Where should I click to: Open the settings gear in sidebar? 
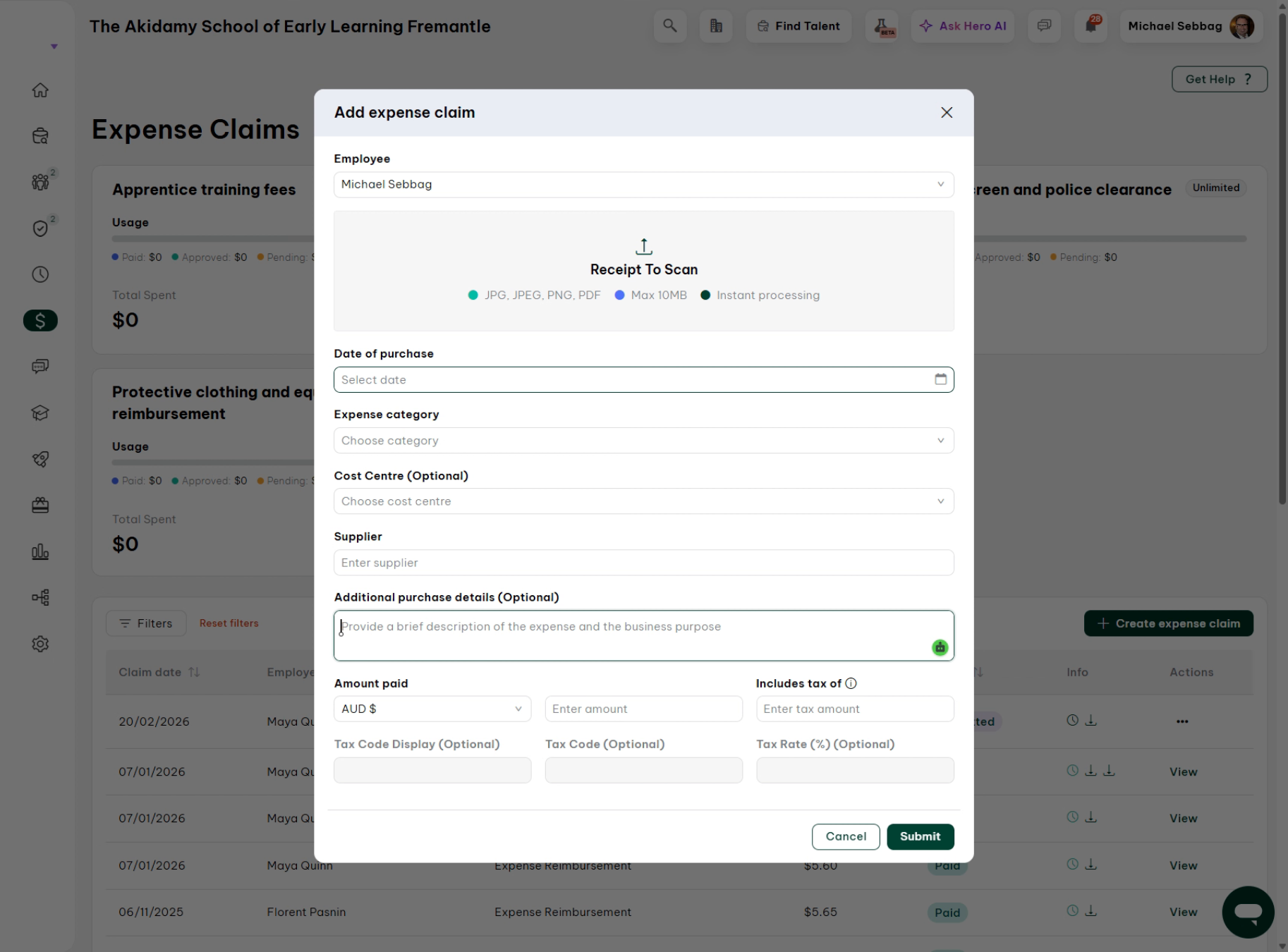point(40,644)
